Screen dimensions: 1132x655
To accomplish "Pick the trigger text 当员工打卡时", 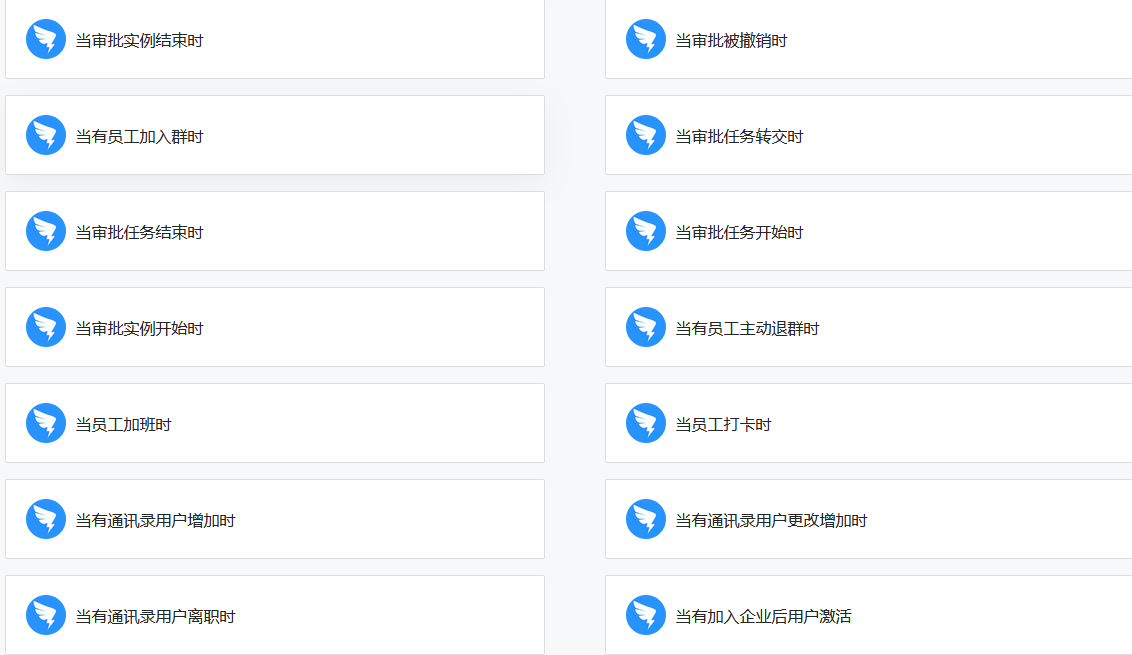I will coord(723,425).
